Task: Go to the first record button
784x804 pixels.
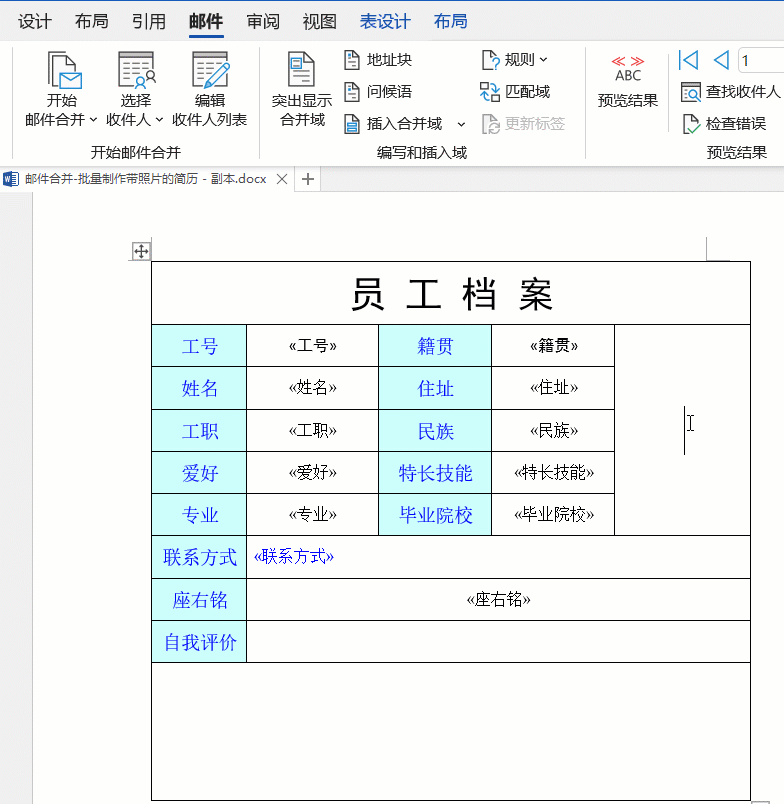Action: coord(688,60)
